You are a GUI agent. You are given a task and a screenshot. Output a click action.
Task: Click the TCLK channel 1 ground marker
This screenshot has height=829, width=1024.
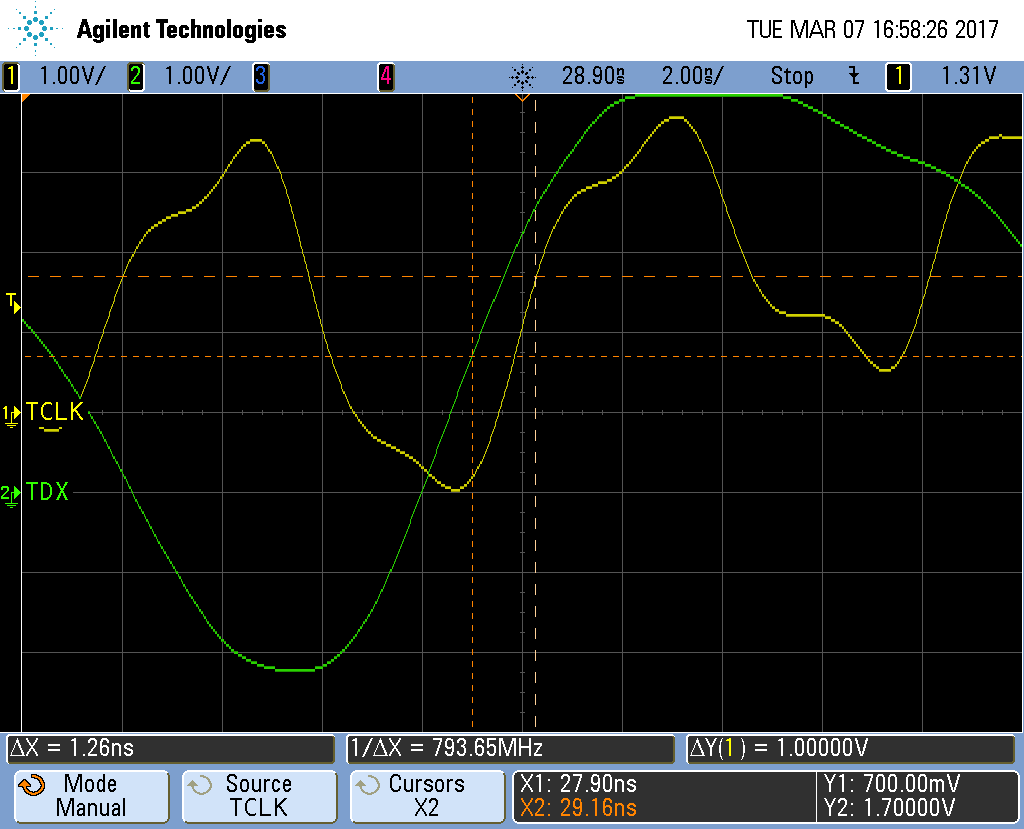(12, 413)
